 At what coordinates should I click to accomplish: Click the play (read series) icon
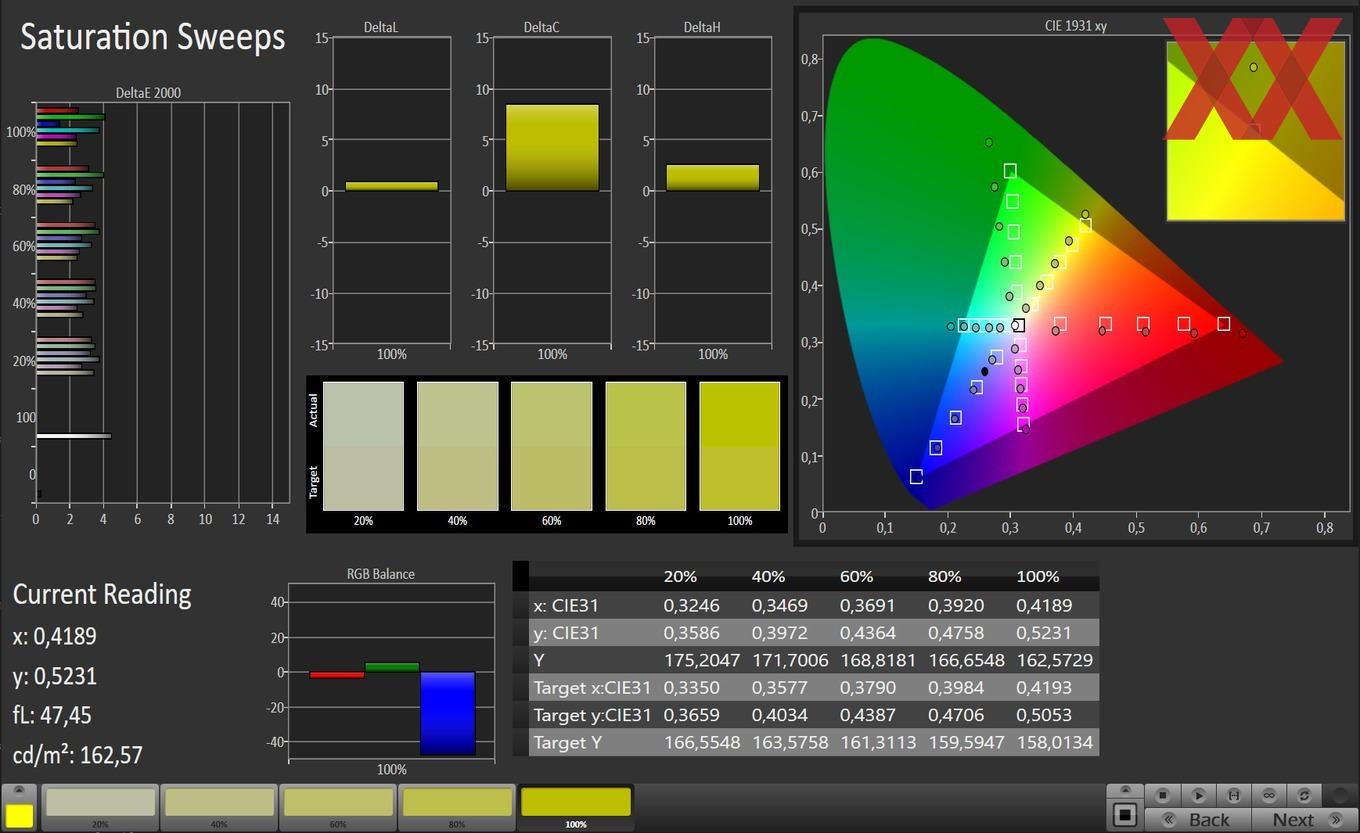click(x=1199, y=795)
